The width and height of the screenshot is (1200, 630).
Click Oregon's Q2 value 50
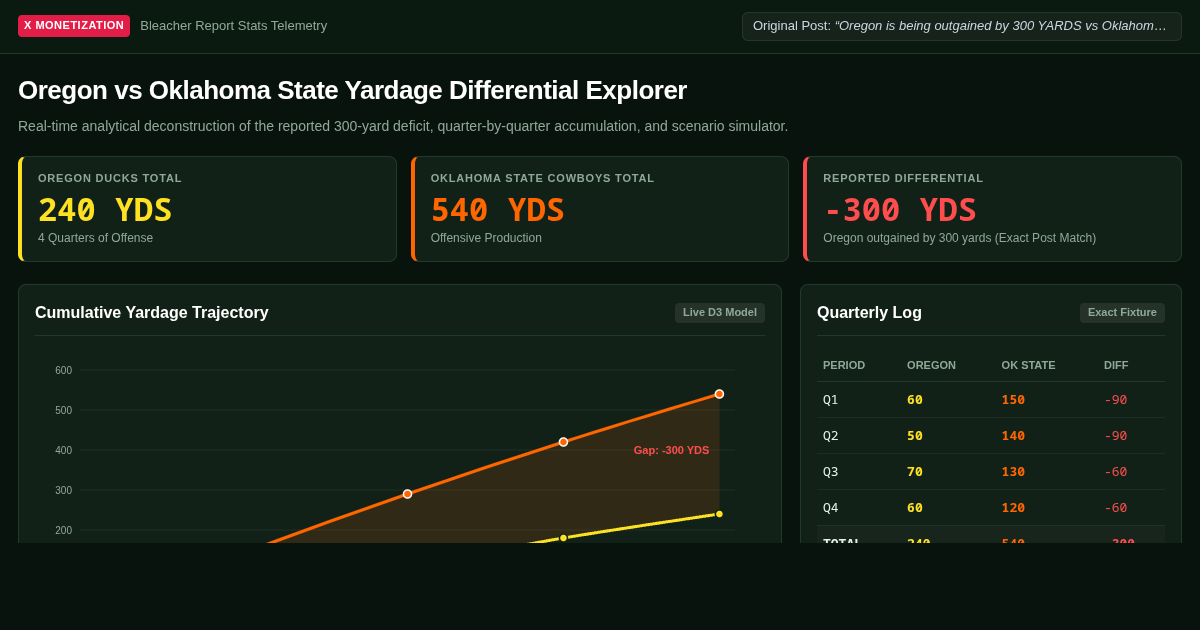coord(915,436)
